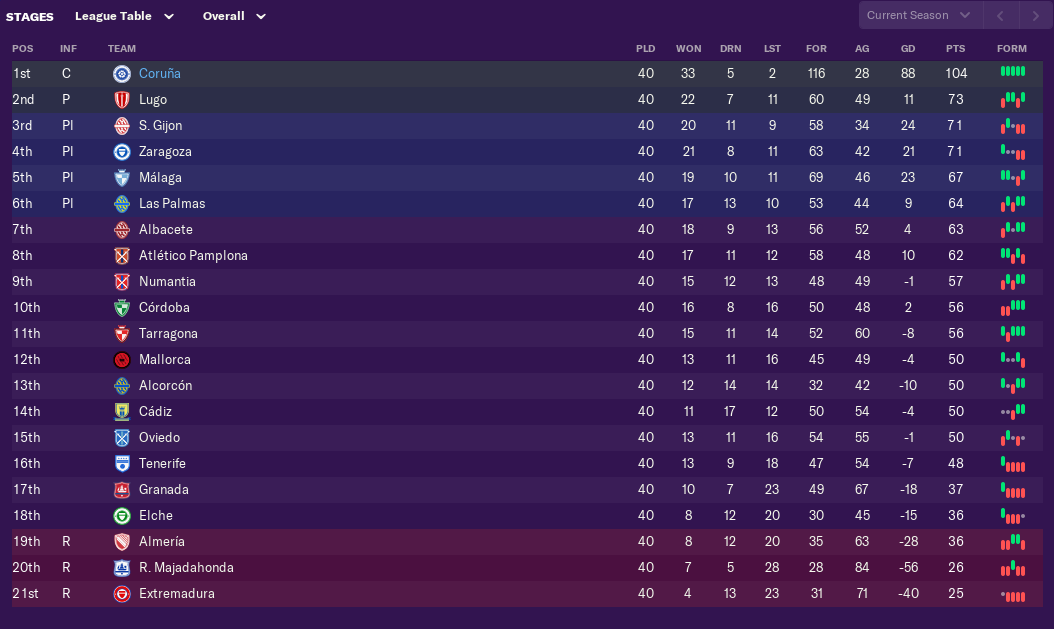The height and width of the screenshot is (629, 1054).
Task: Open the Current Season selector
Action: coord(919,16)
